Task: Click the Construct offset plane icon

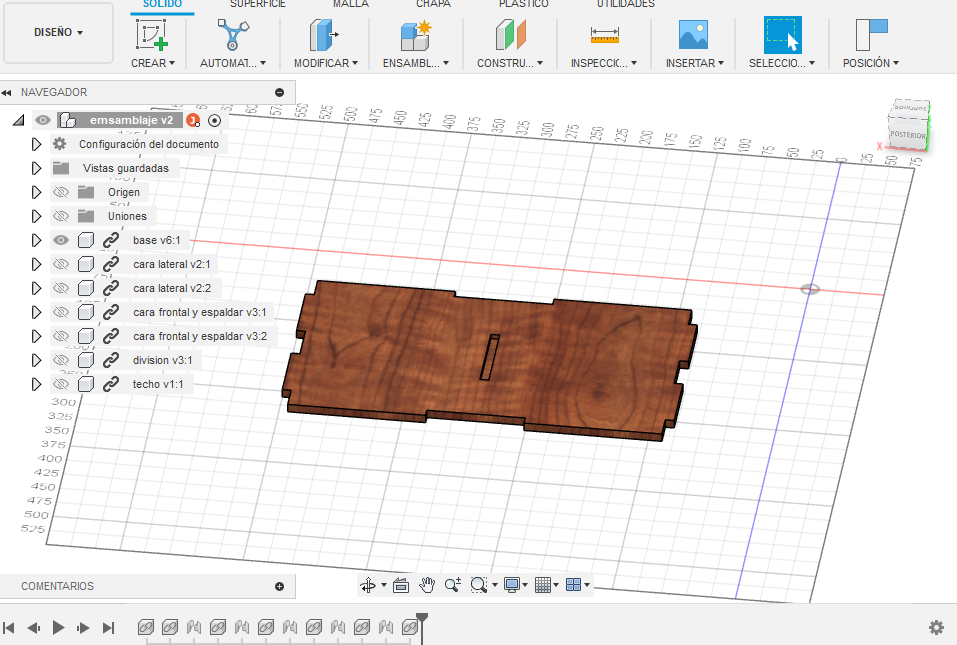Action: pyautogui.click(x=510, y=35)
